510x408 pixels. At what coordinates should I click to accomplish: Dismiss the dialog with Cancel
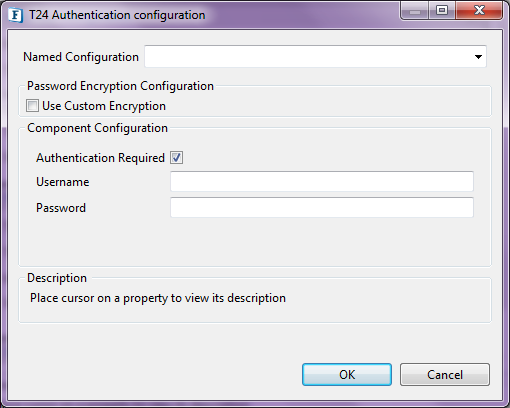[x=445, y=374]
